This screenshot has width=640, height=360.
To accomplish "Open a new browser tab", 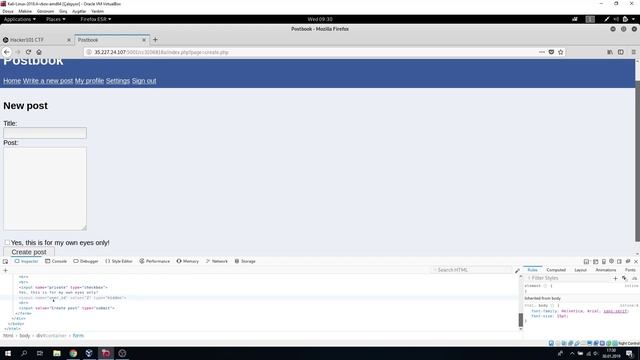I will click(155, 40).
